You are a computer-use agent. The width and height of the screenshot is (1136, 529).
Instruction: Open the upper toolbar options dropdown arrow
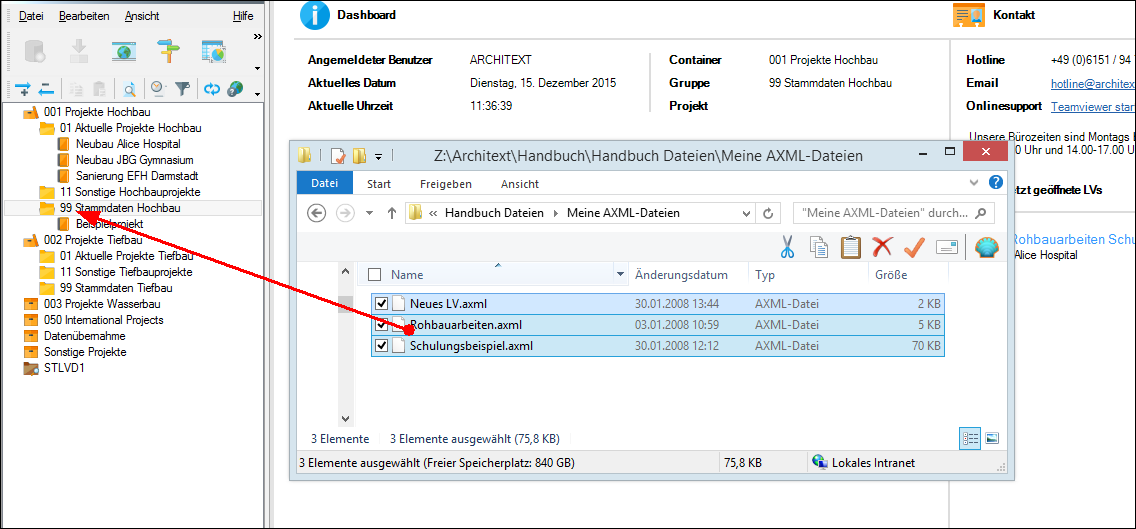point(257,69)
